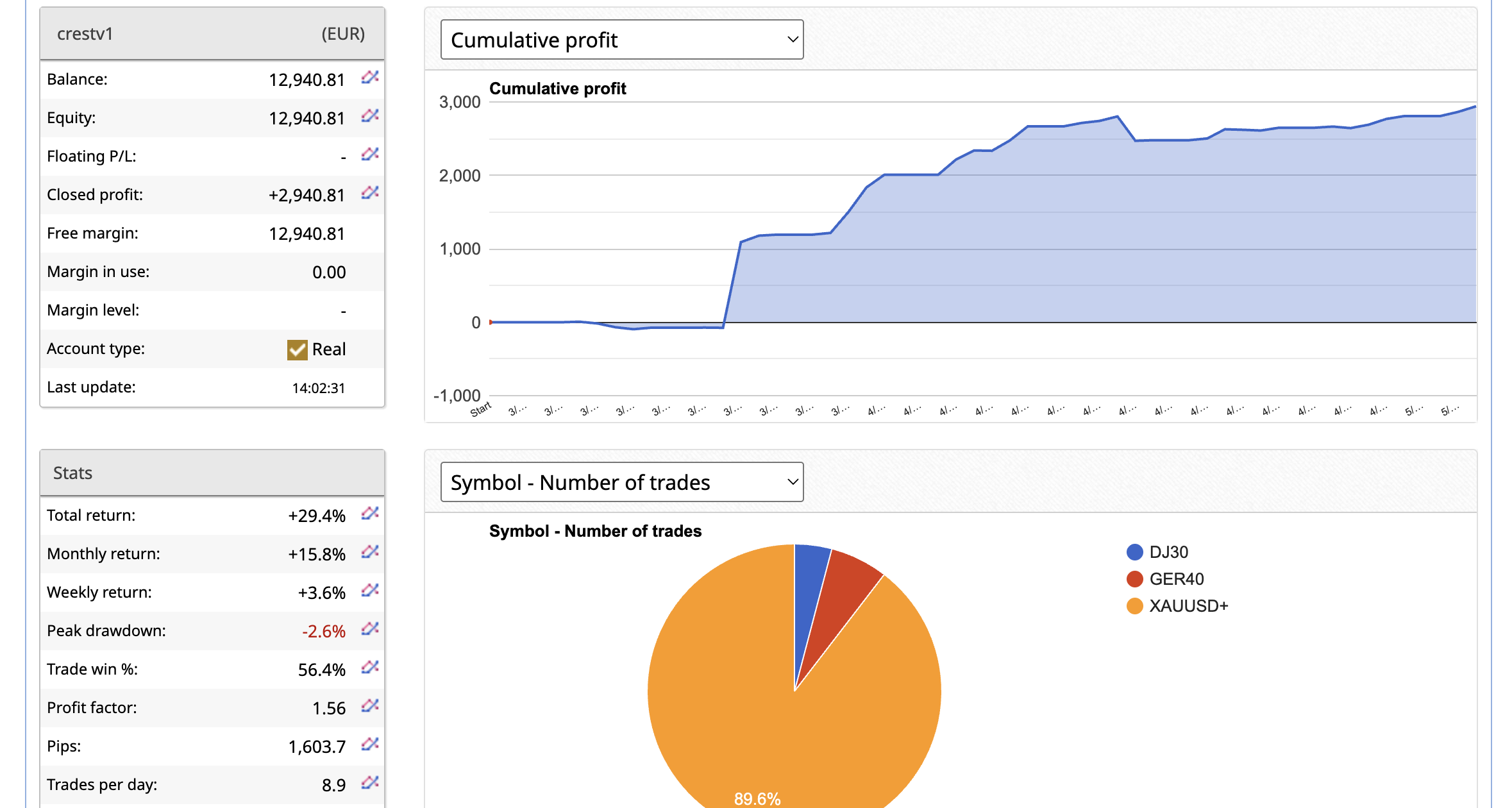Click the DJ30 legend label

pyautogui.click(x=1168, y=552)
